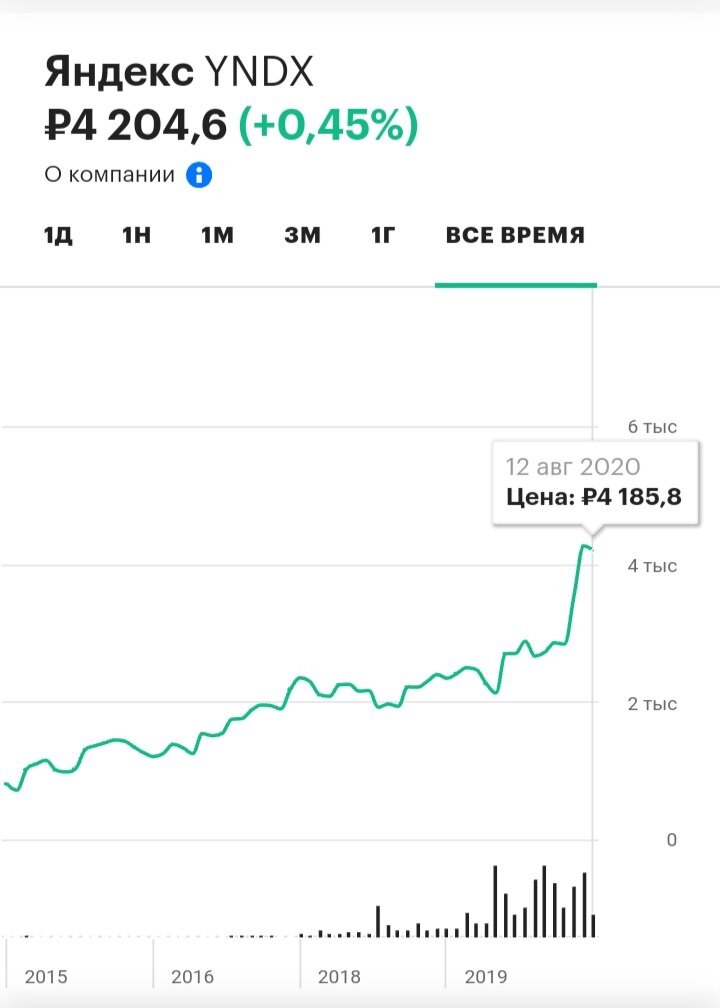Click the 4 тыс axis label

pyautogui.click(x=652, y=566)
